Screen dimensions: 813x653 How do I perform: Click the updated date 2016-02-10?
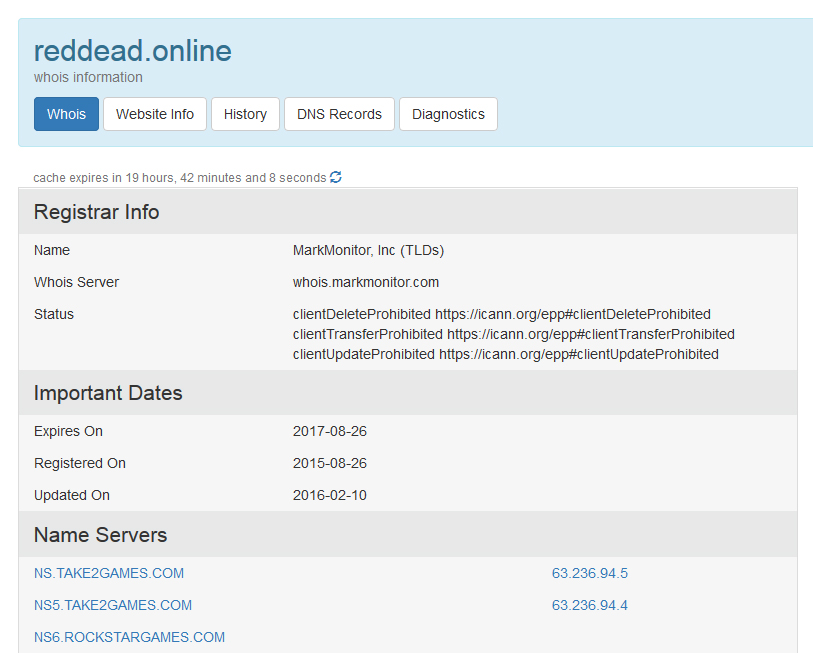330,495
